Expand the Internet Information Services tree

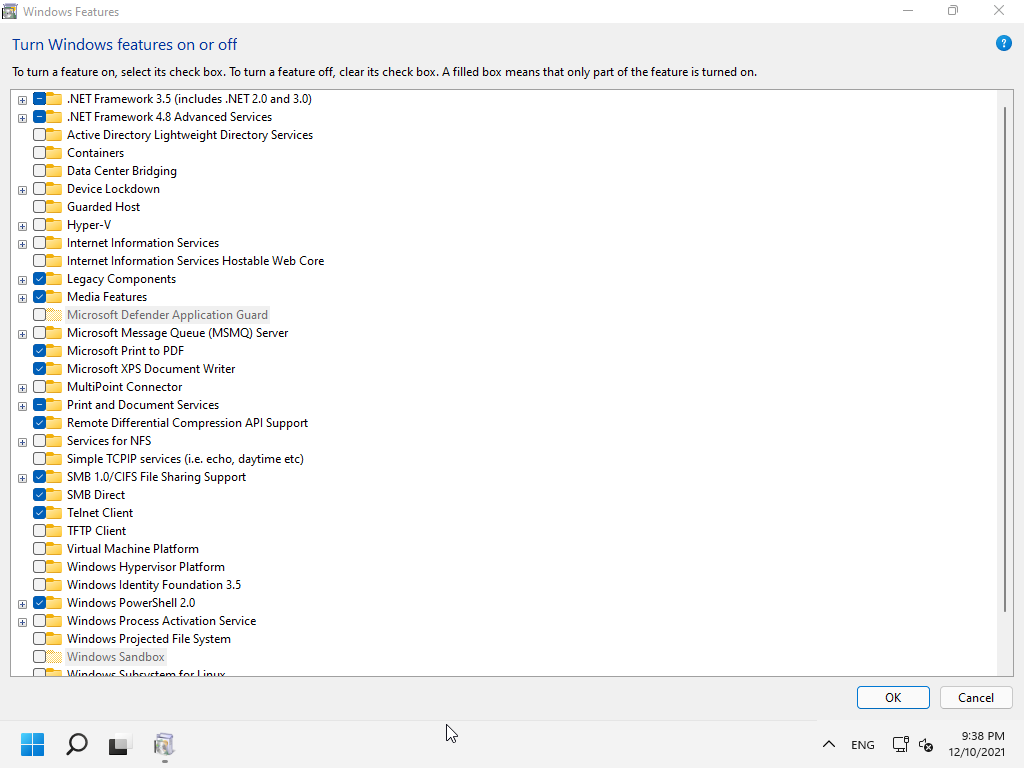click(22, 244)
